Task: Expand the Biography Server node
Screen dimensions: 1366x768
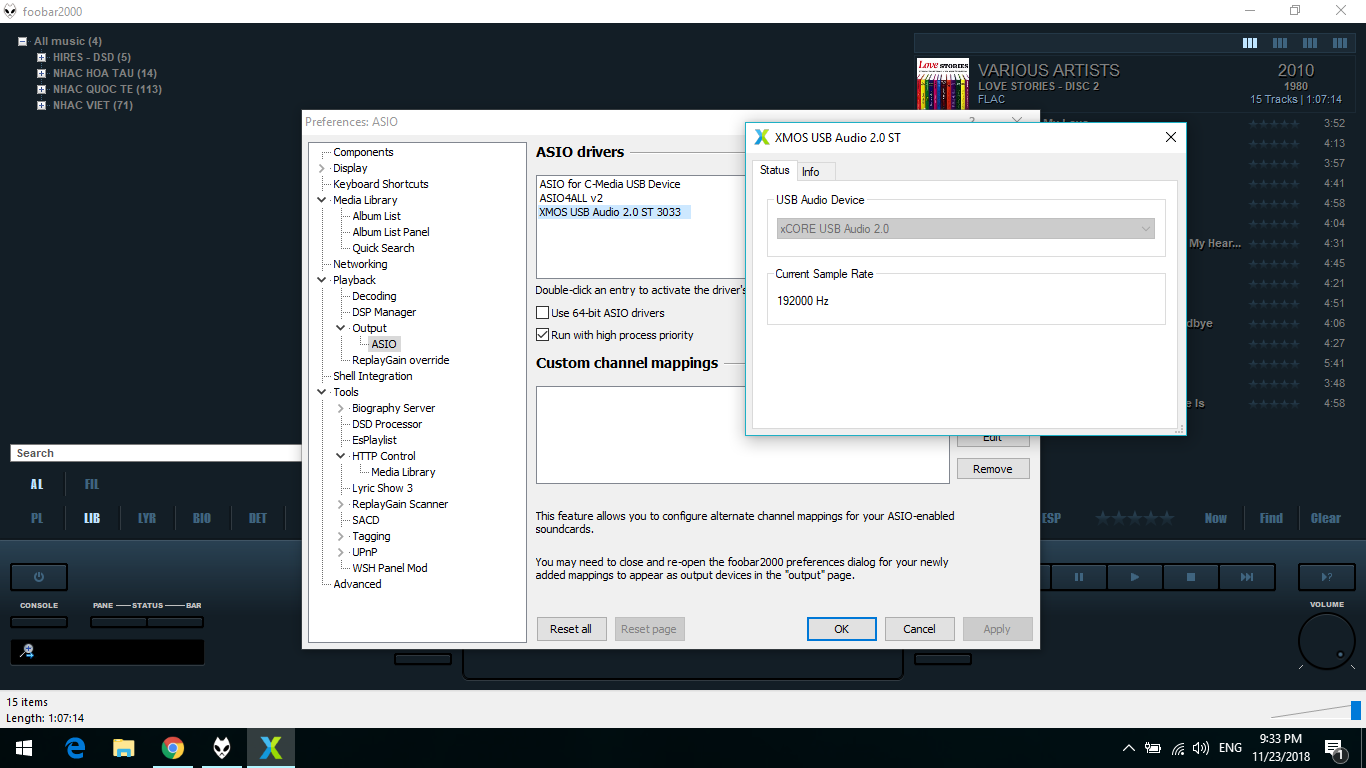Action: pyautogui.click(x=341, y=408)
